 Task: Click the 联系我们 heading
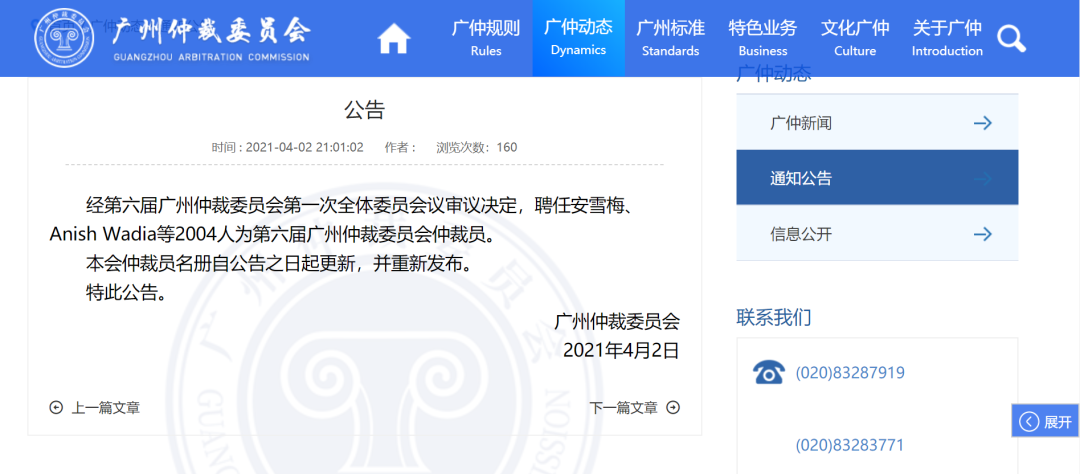tap(774, 318)
